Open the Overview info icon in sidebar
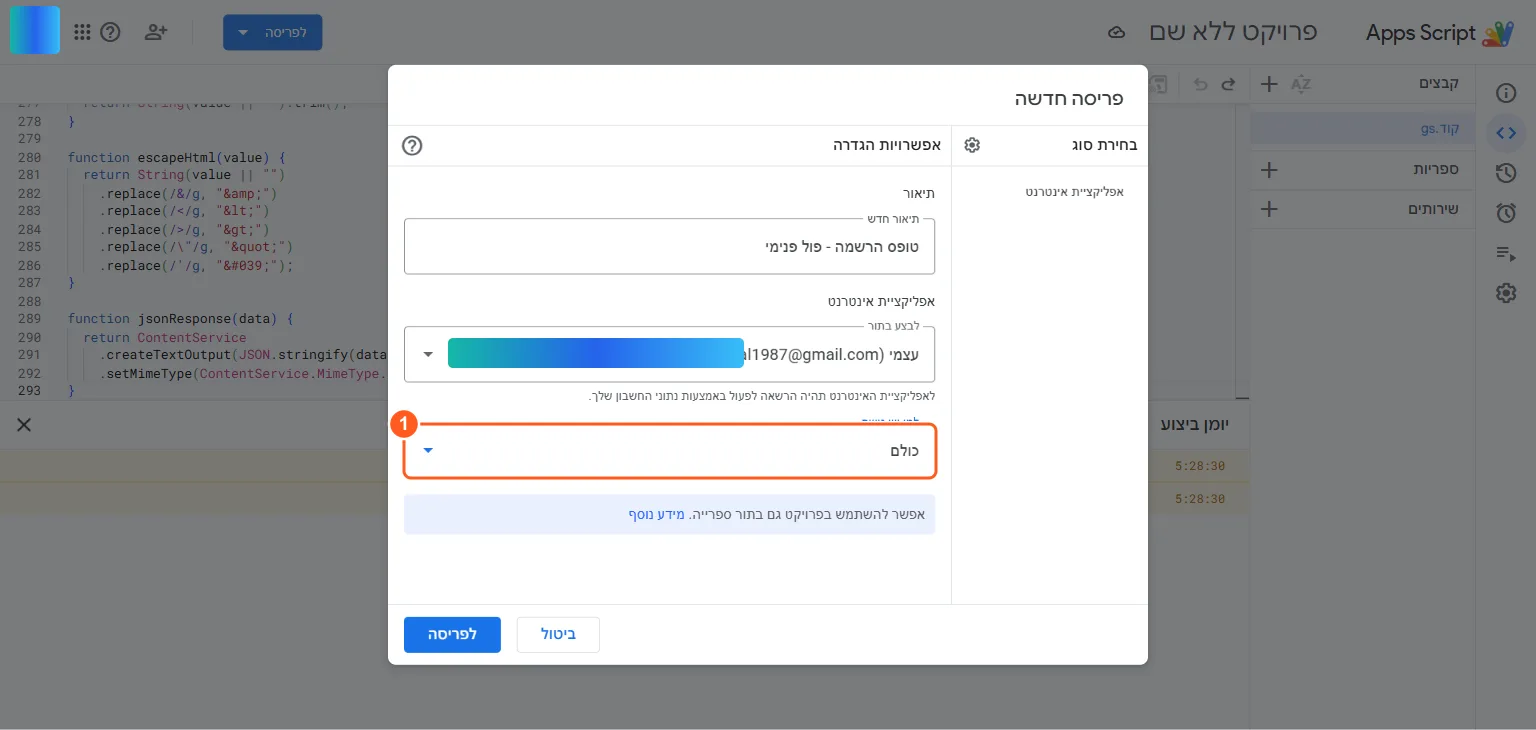 (1506, 93)
